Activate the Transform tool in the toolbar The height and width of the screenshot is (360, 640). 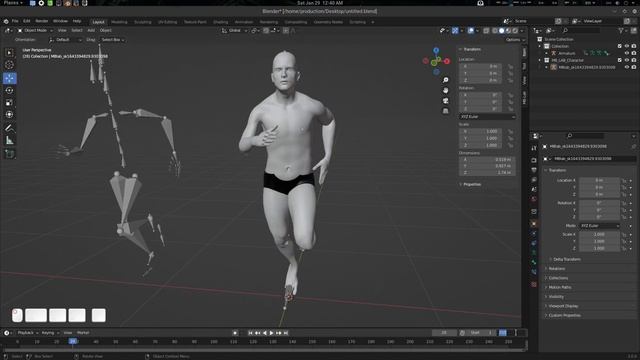click(x=9, y=115)
